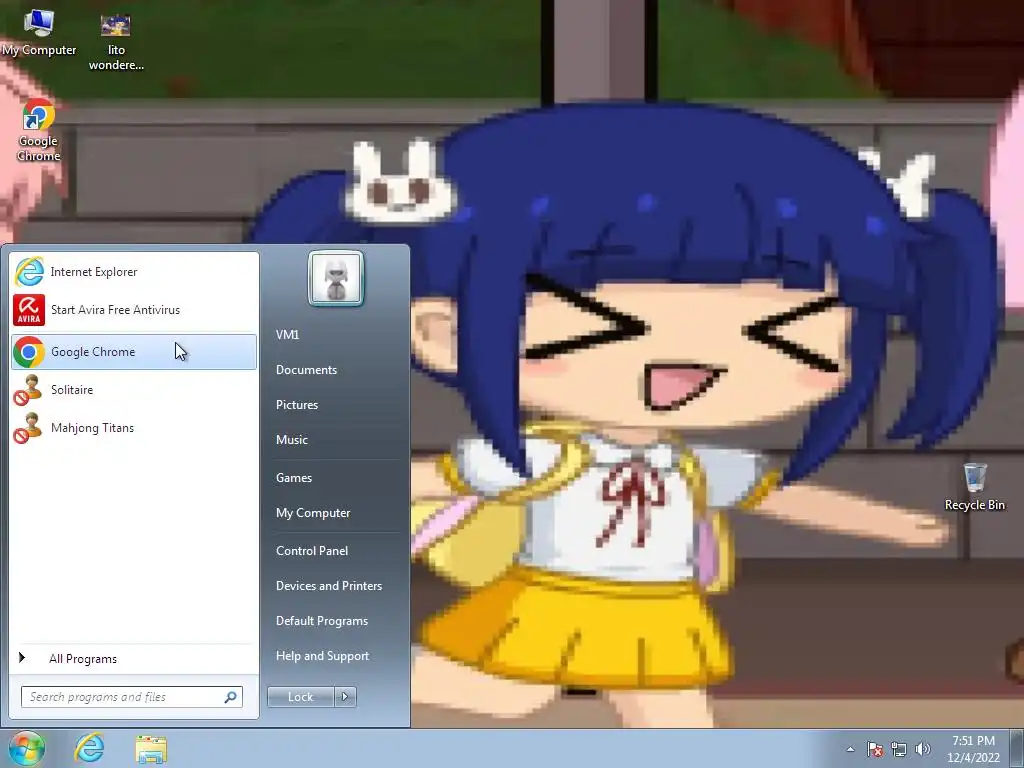The height and width of the screenshot is (768, 1024).
Task: Open Pictures from Start menu
Action: click(297, 405)
